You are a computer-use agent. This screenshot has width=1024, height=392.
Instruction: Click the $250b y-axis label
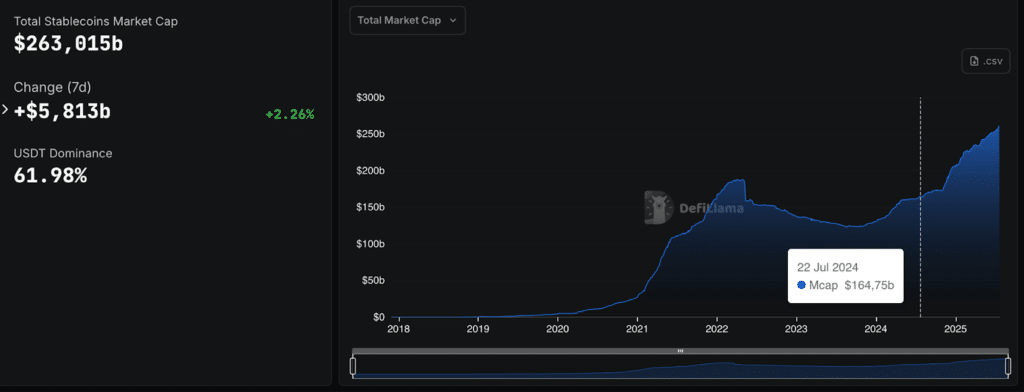[370, 134]
